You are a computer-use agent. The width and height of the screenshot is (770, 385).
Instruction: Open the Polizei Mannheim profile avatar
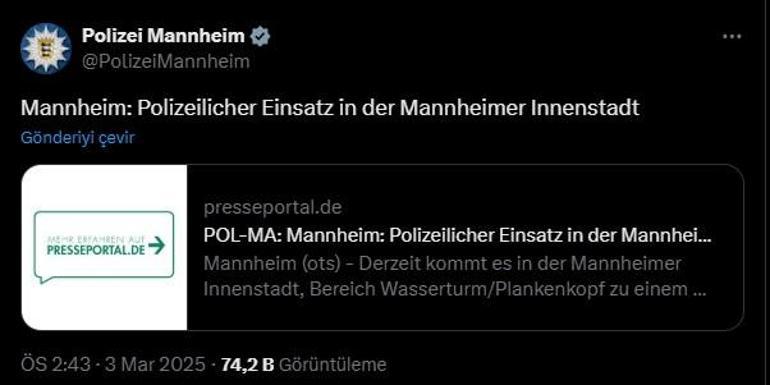(46, 48)
